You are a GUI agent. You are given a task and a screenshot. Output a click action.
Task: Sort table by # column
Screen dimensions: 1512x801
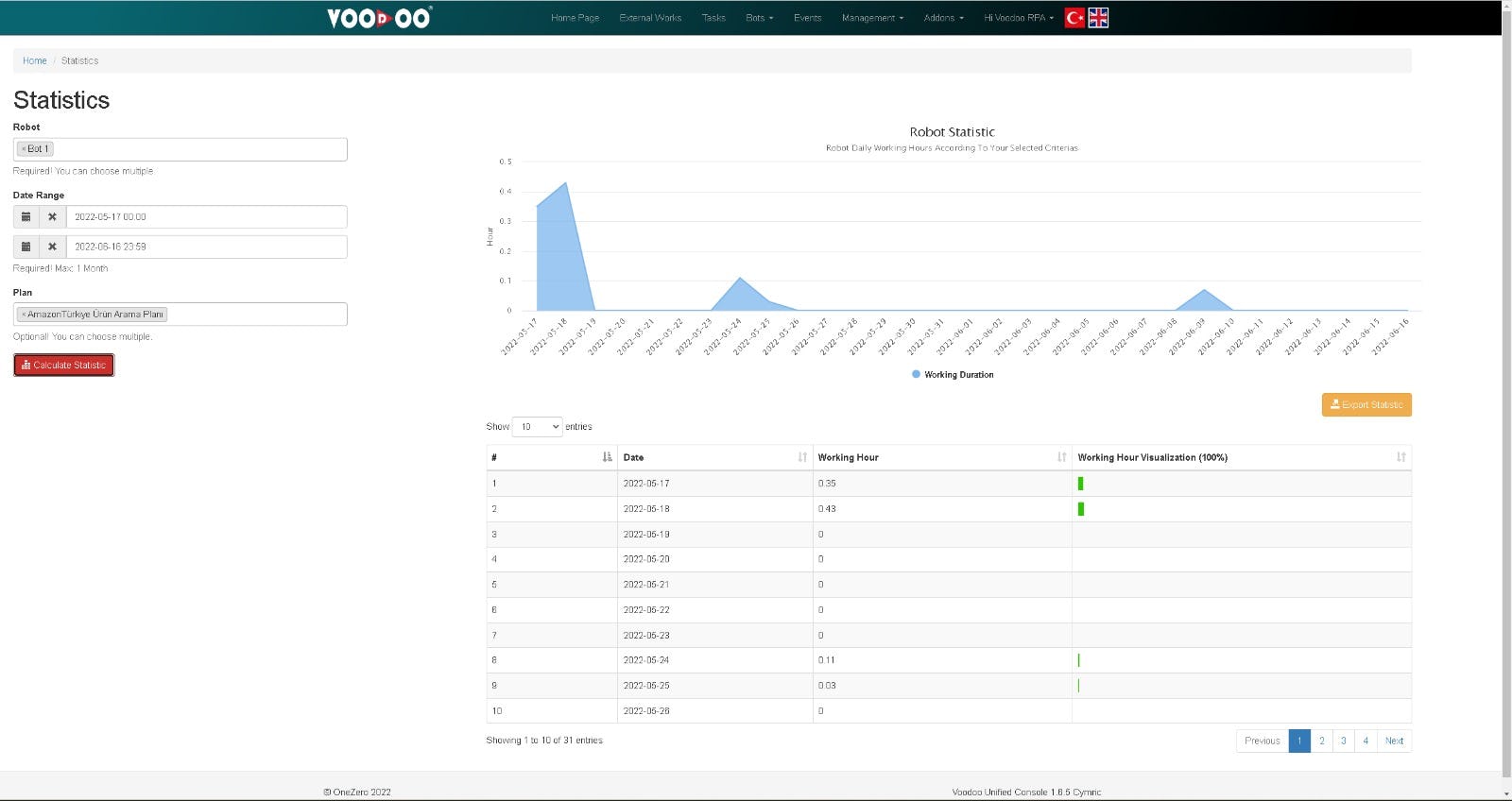click(x=552, y=457)
